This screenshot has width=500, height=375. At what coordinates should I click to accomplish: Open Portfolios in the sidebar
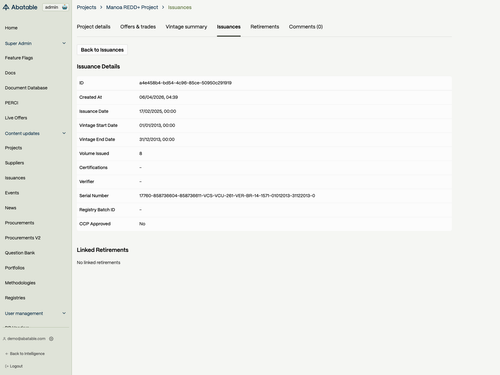pyautogui.click(x=15, y=268)
